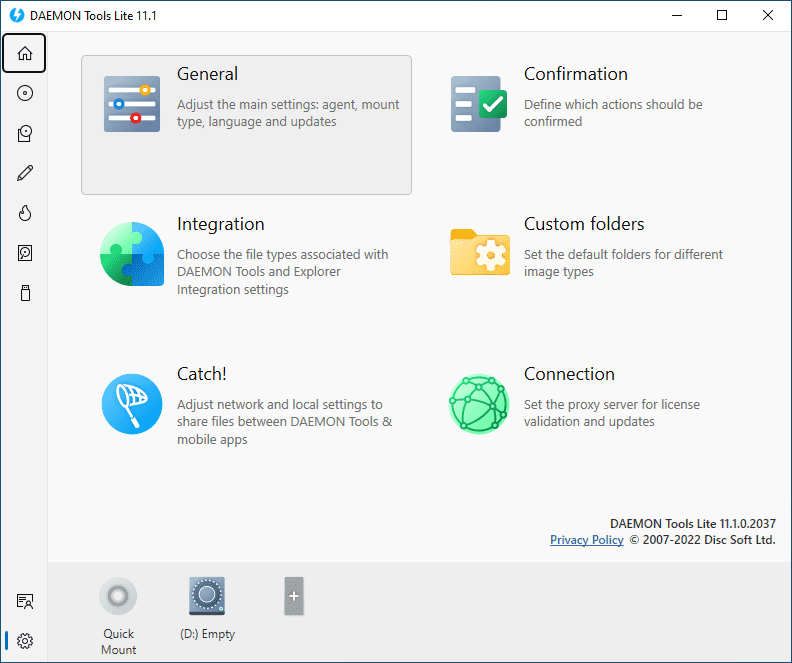Click the copyright 2007-2022 Disc Soft Ltd. text
792x663 pixels.
(703, 540)
